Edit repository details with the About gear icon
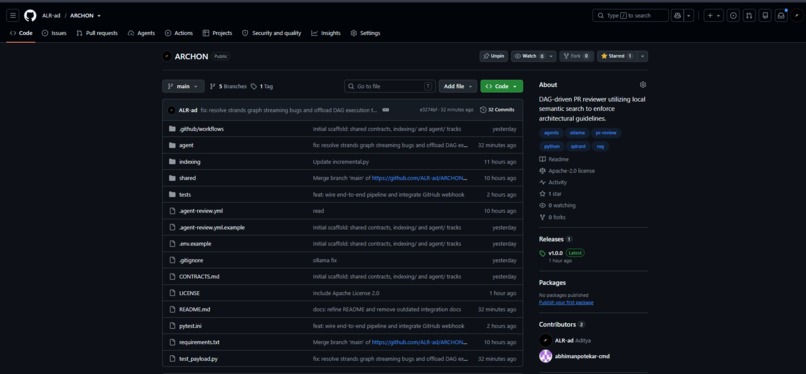This screenshot has width=806, height=374. click(643, 85)
